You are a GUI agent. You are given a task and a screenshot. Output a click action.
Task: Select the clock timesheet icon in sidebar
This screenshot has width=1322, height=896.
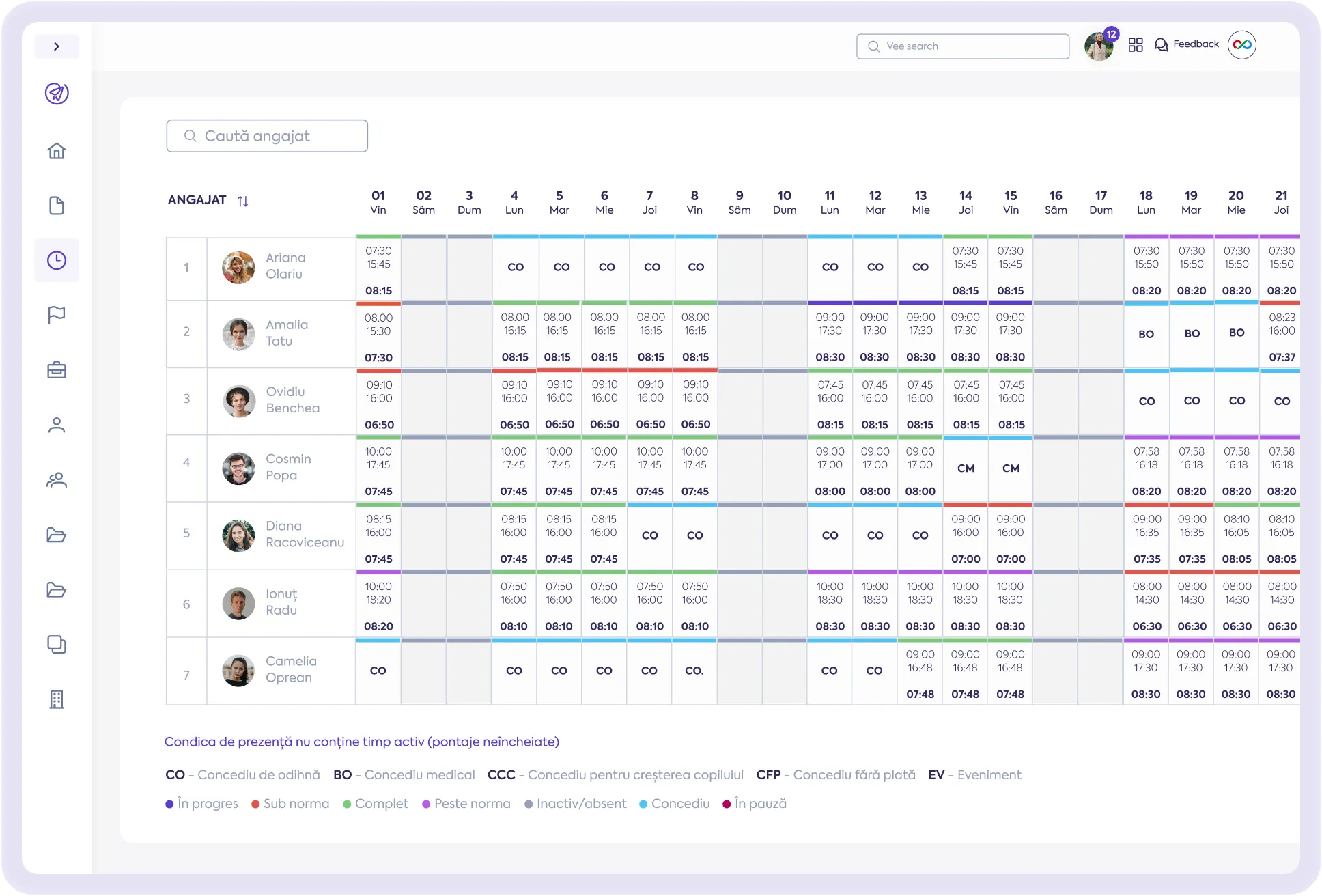pyautogui.click(x=57, y=260)
